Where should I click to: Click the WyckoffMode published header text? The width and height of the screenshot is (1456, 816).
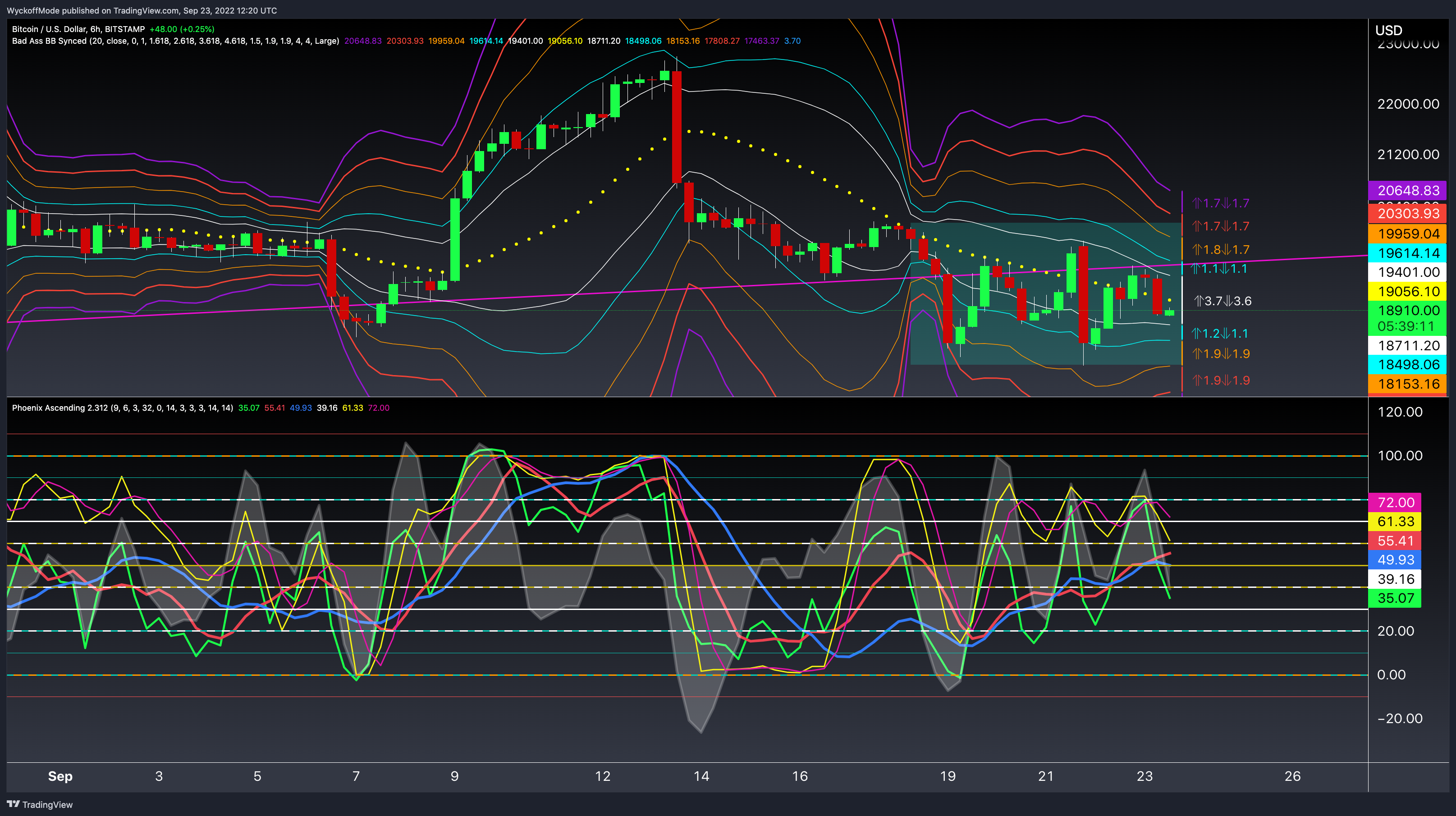141,10
